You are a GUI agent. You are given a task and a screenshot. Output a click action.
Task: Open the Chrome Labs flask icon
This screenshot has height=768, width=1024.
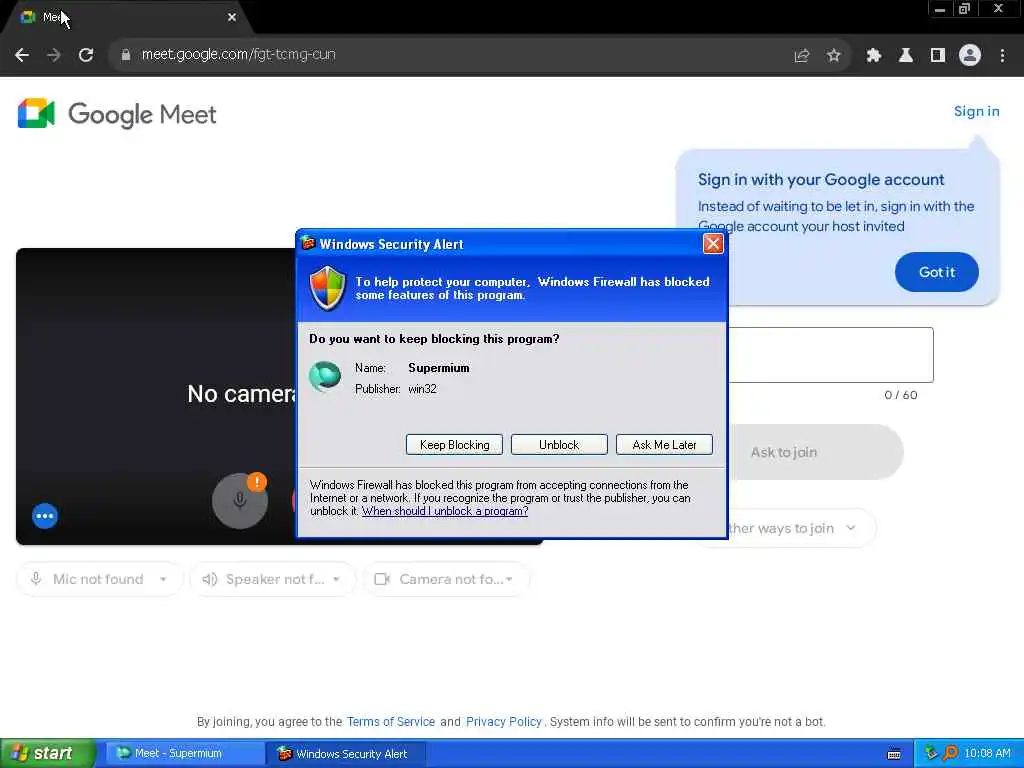[x=905, y=56]
